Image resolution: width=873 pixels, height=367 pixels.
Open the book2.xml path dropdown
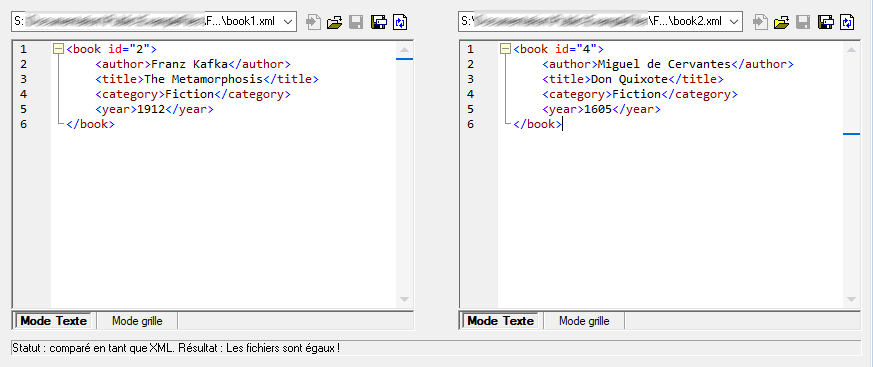[x=735, y=22]
